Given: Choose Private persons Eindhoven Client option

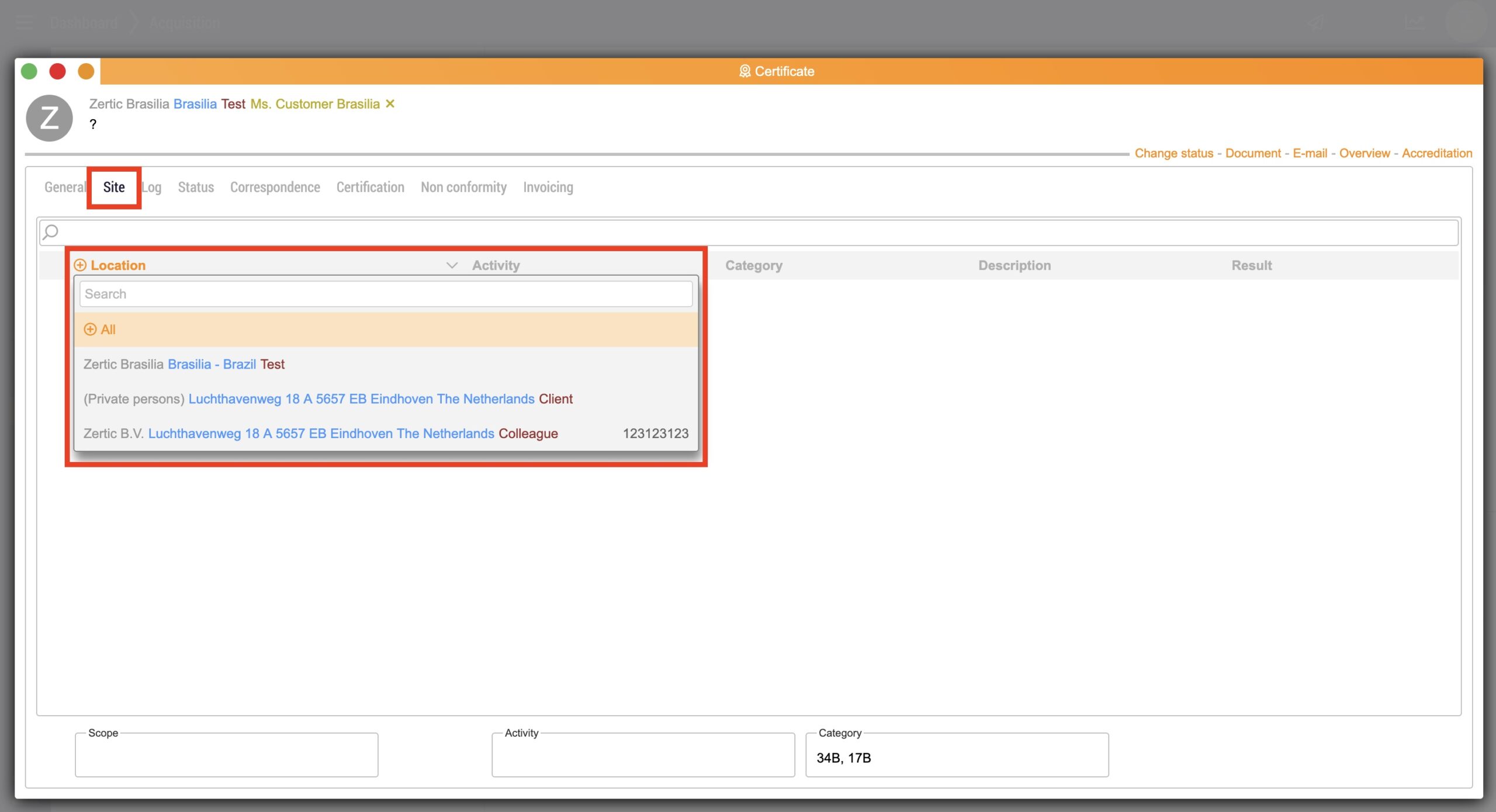Looking at the screenshot, I should coord(327,399).
